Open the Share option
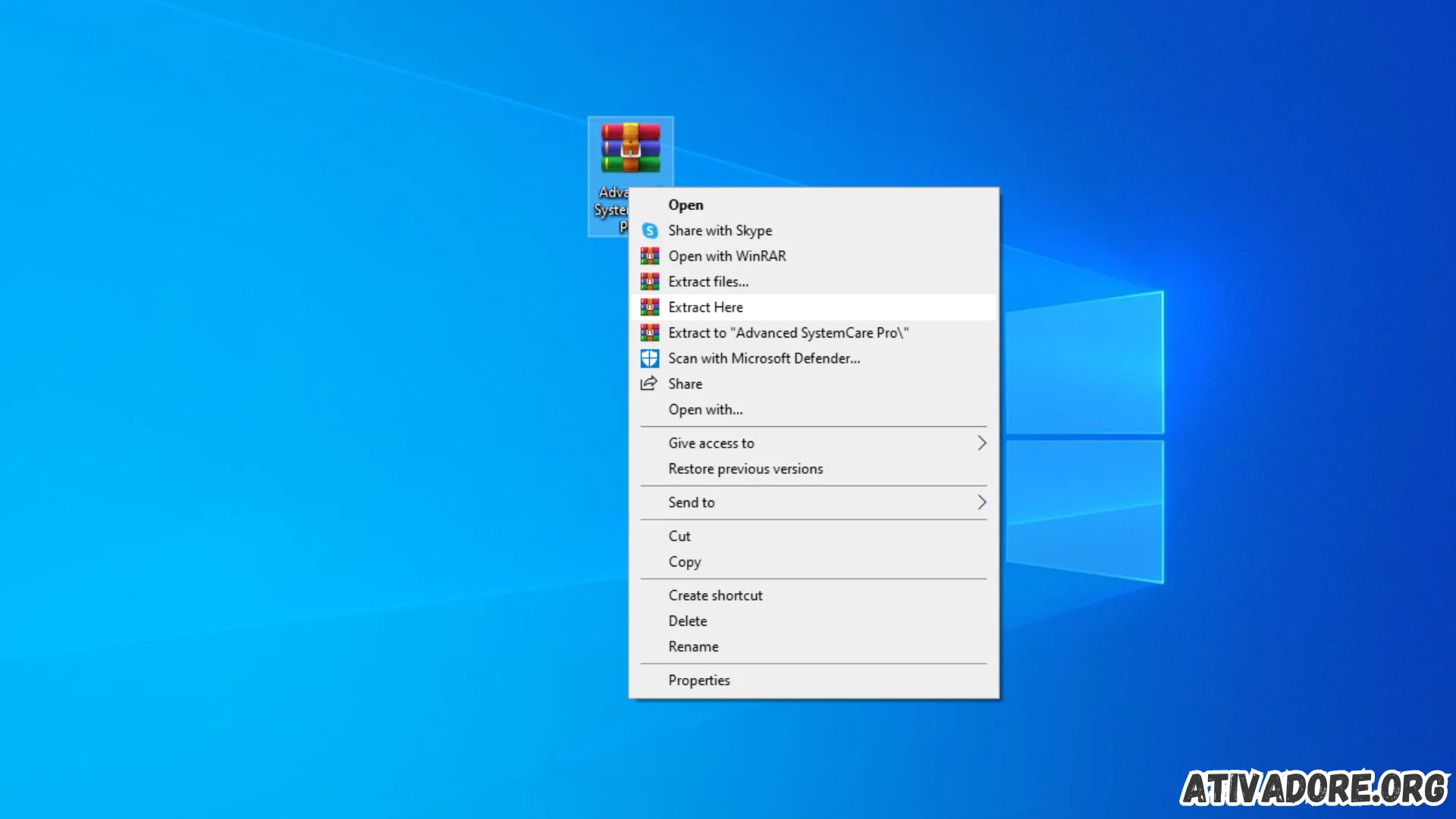 point(685,383)
